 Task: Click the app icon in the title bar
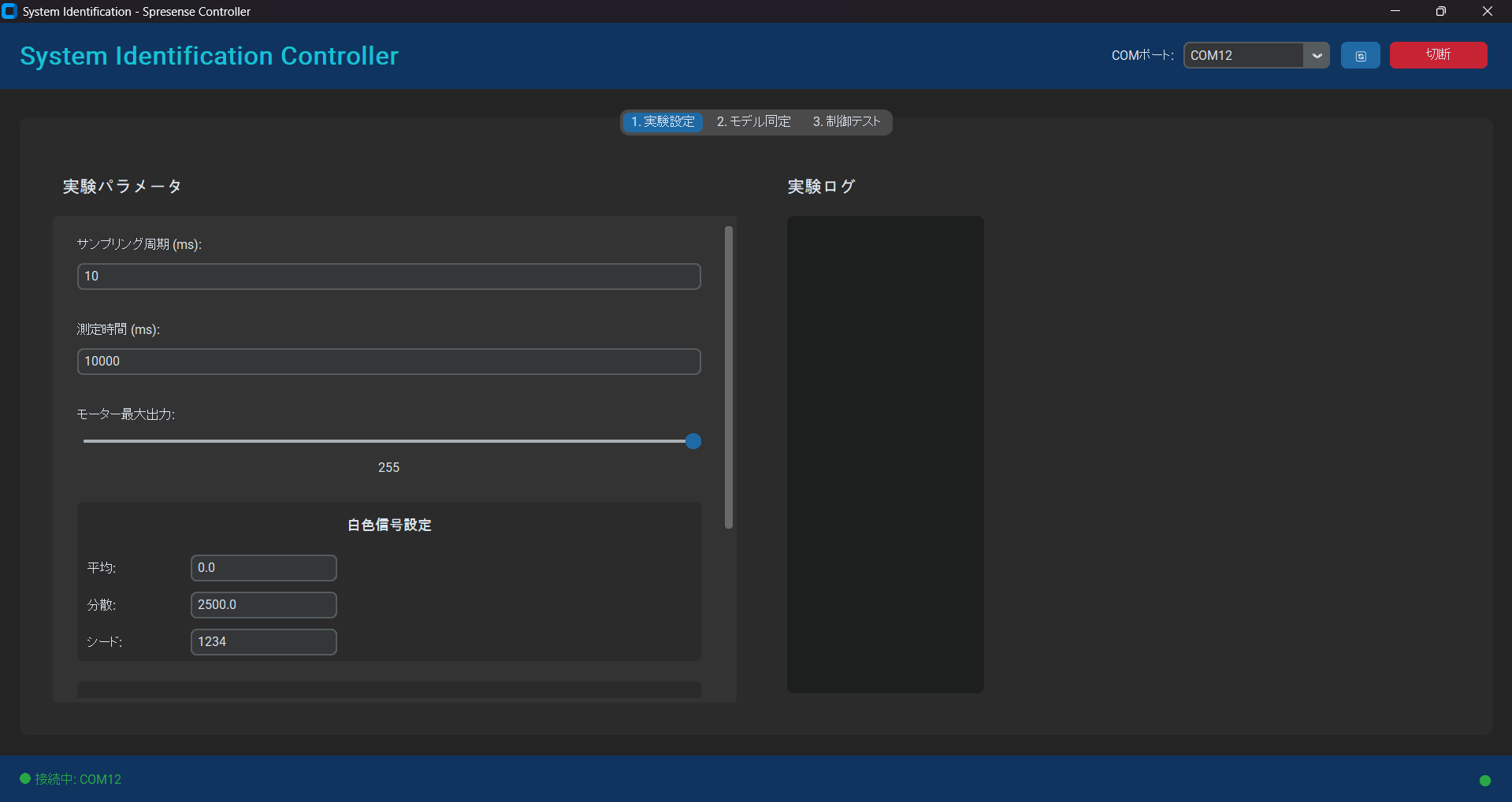tap(9, 11)
